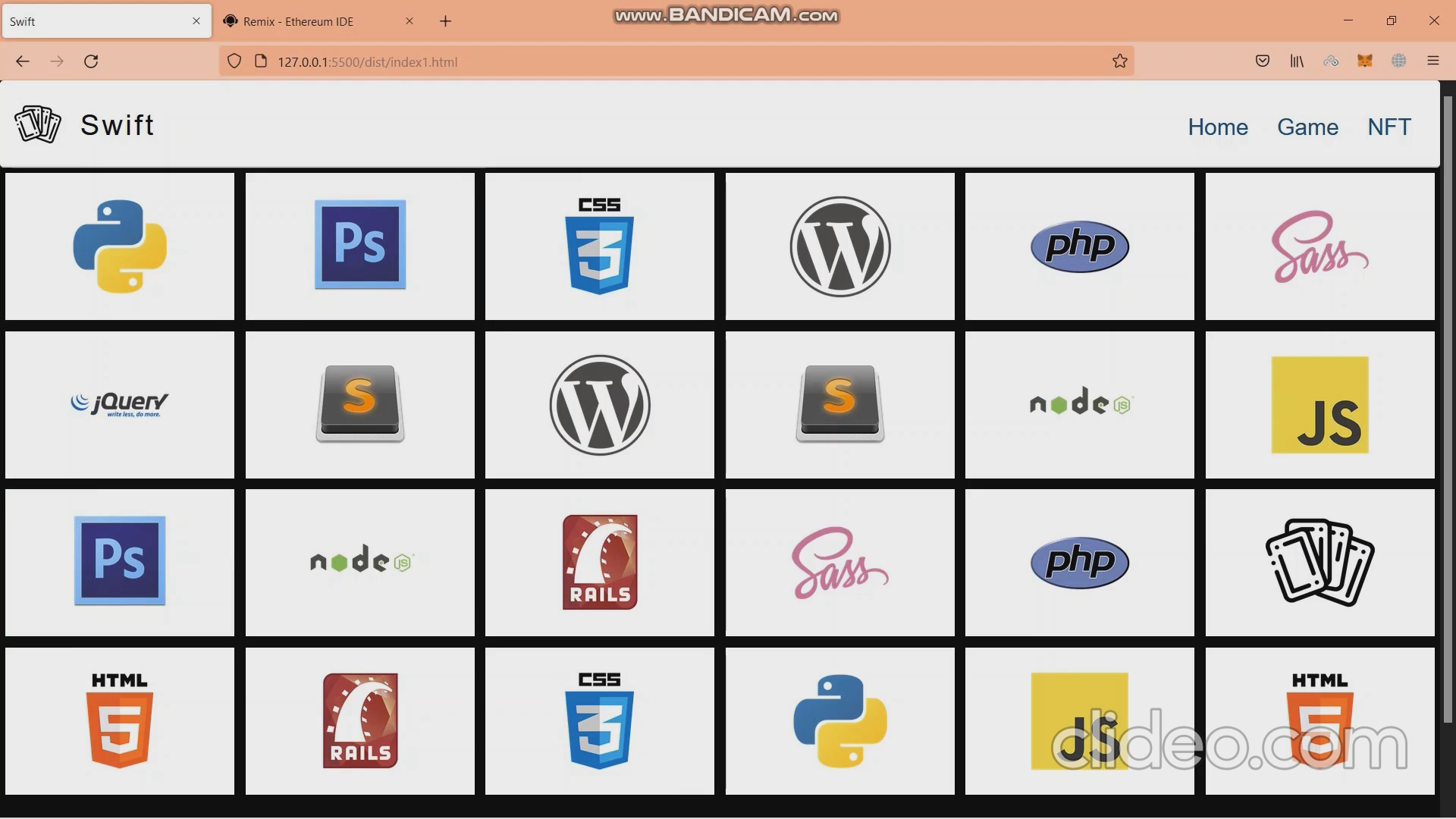Flip the WordPress card in the top row
The width and height of the screenshot is (1456, 819).
840,246
